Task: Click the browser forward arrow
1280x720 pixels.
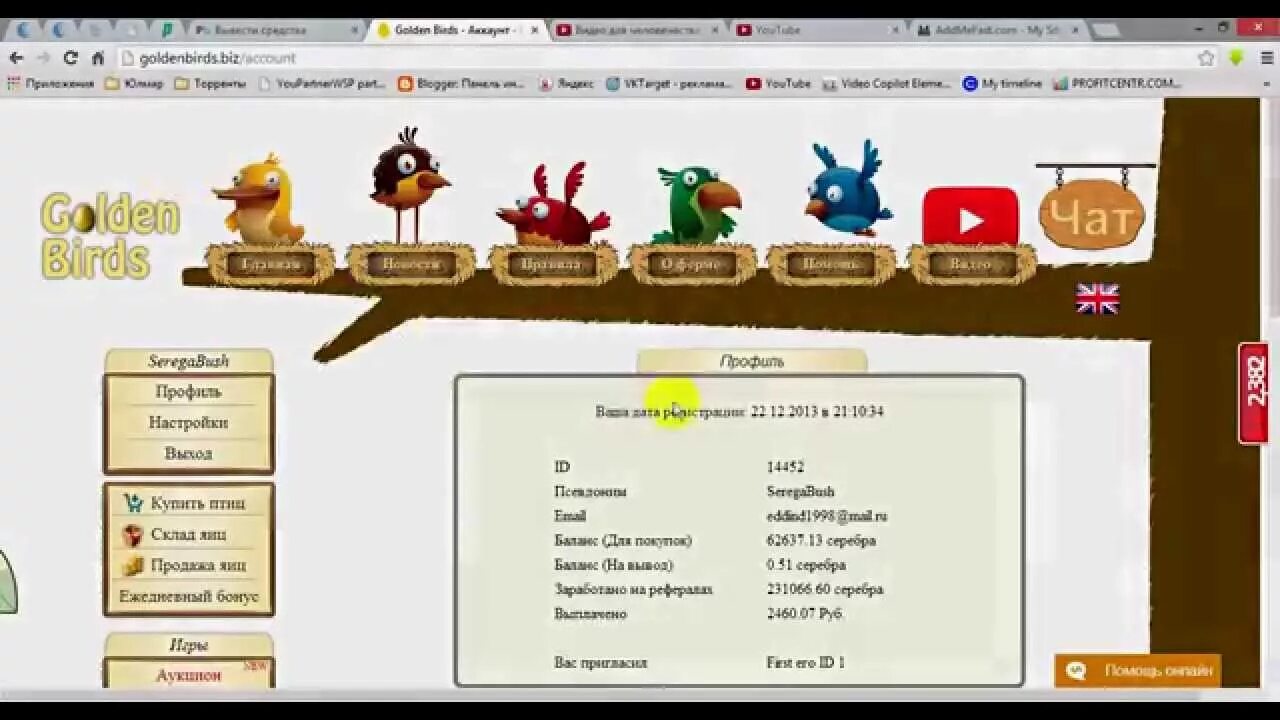Action: click(43, 58)
